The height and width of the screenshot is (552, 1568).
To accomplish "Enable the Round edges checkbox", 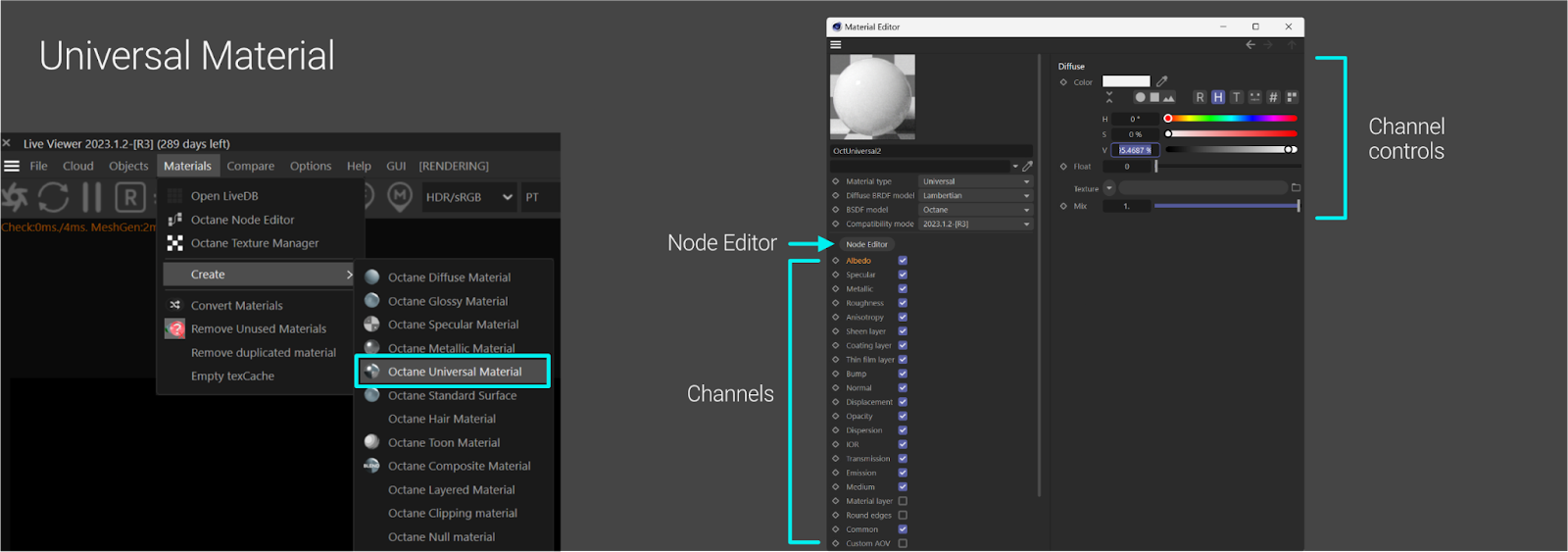I will click(x=903, y=515).
